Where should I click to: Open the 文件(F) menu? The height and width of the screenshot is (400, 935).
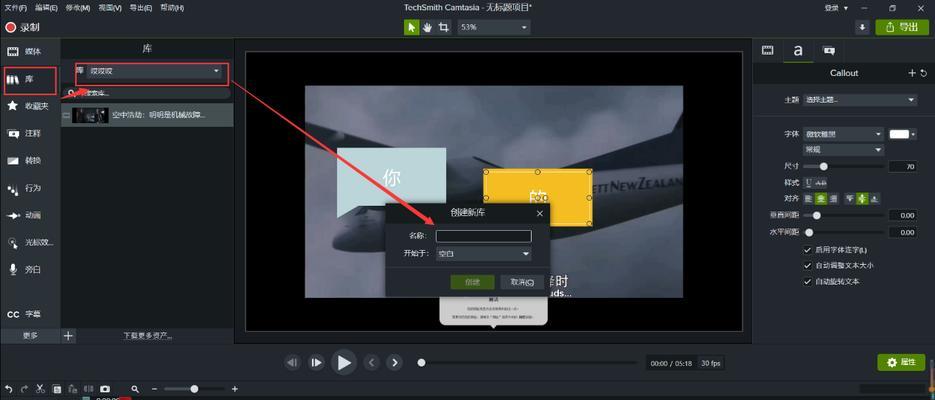(x=16, y=8)
